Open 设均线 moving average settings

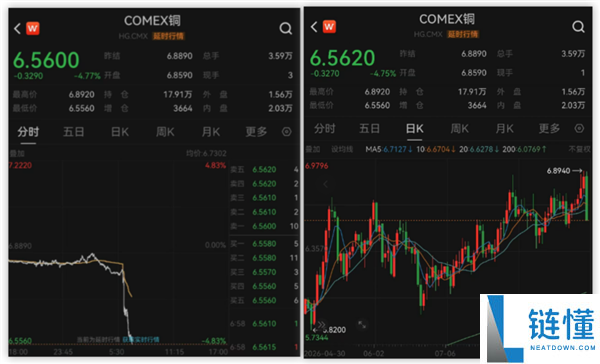342,149
